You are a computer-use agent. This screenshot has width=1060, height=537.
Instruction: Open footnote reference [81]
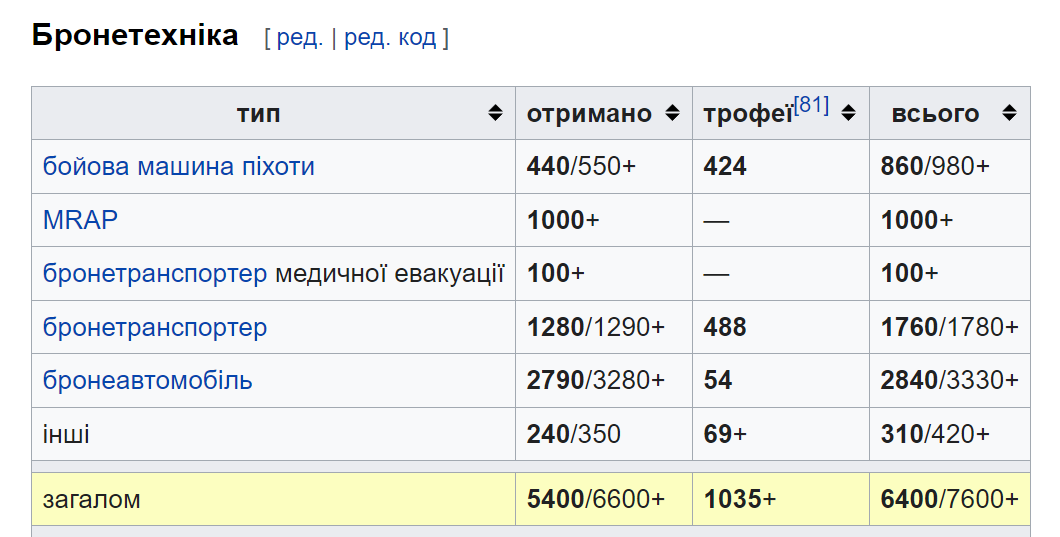[811, 105]
